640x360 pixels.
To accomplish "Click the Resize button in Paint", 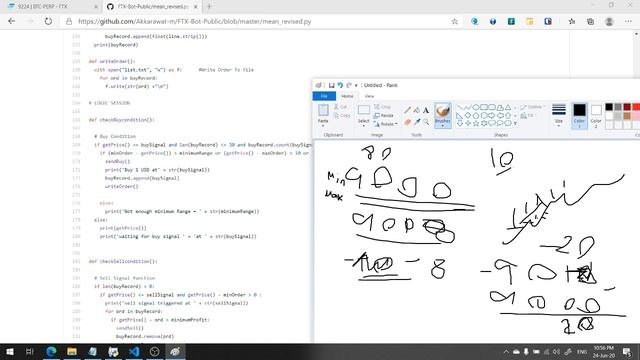I will pos(384,116).
